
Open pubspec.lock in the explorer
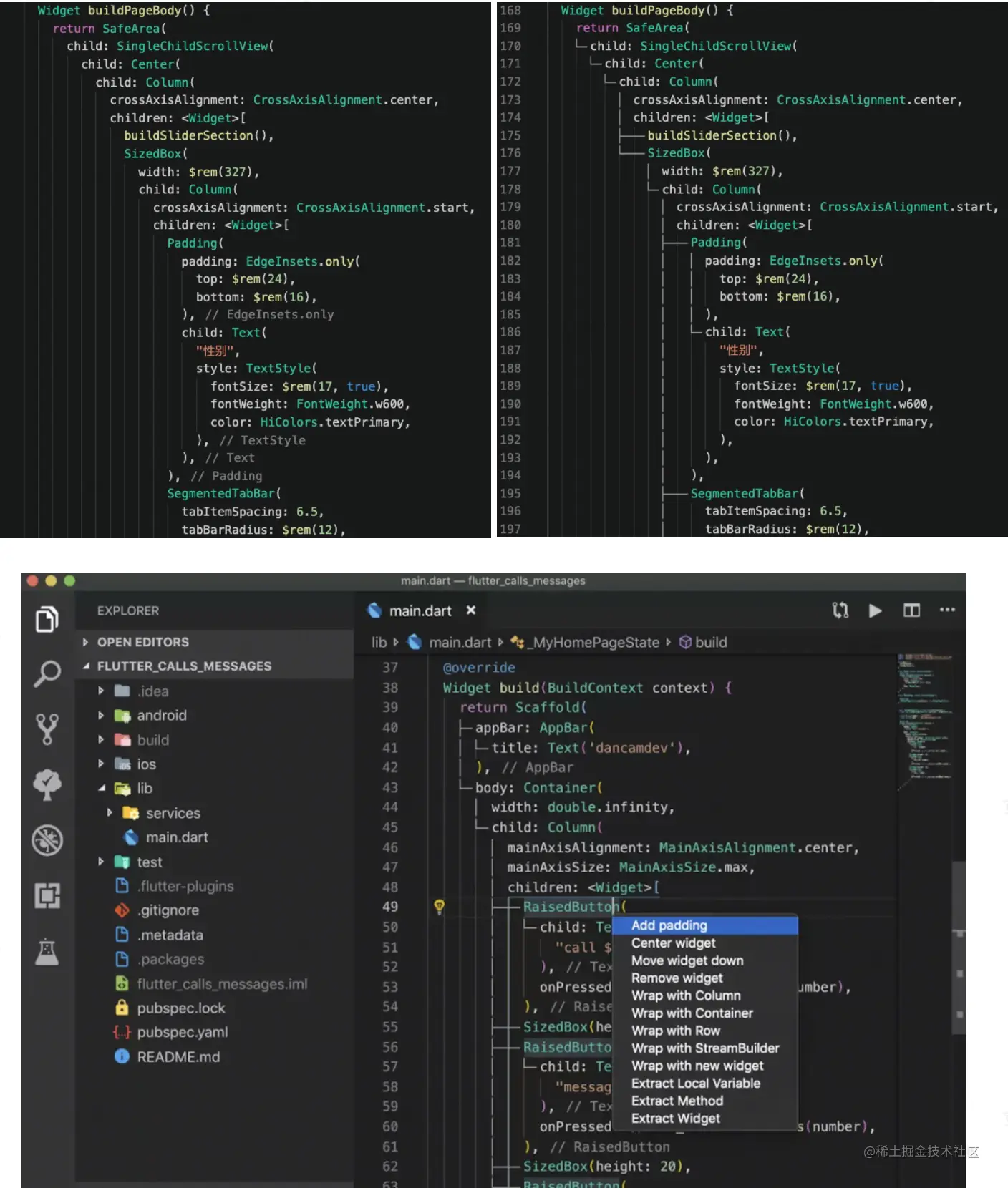pos(181,1008)
